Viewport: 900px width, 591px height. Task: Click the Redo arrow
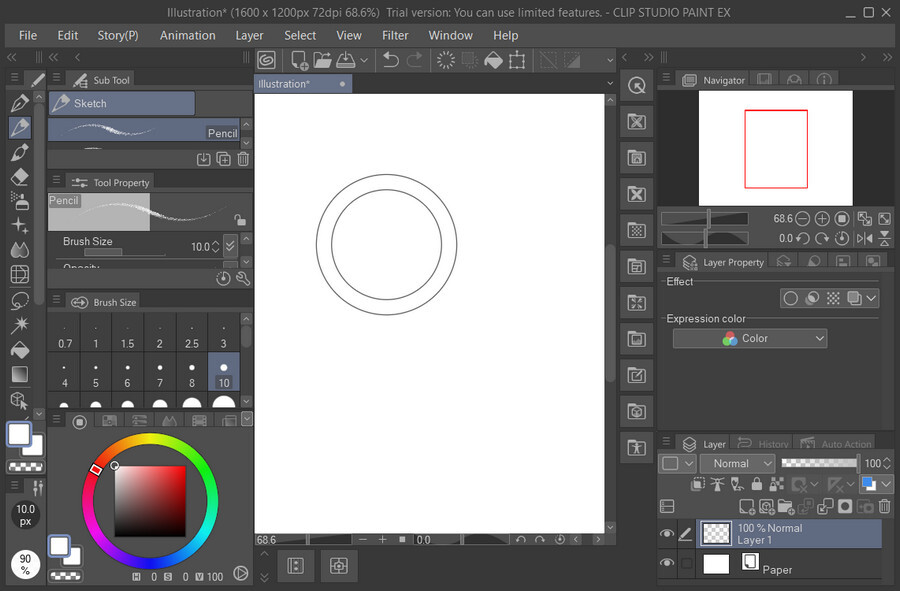[414, 60]
